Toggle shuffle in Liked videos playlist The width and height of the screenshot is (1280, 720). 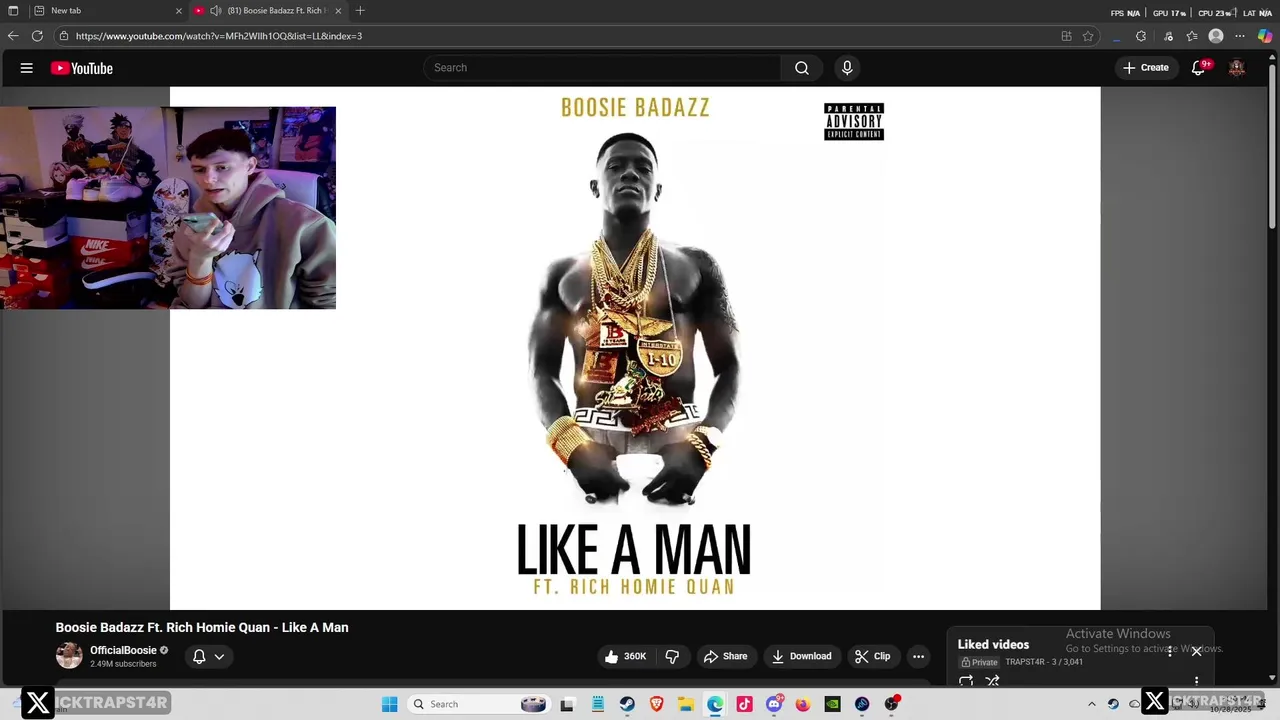coord(992,681)
